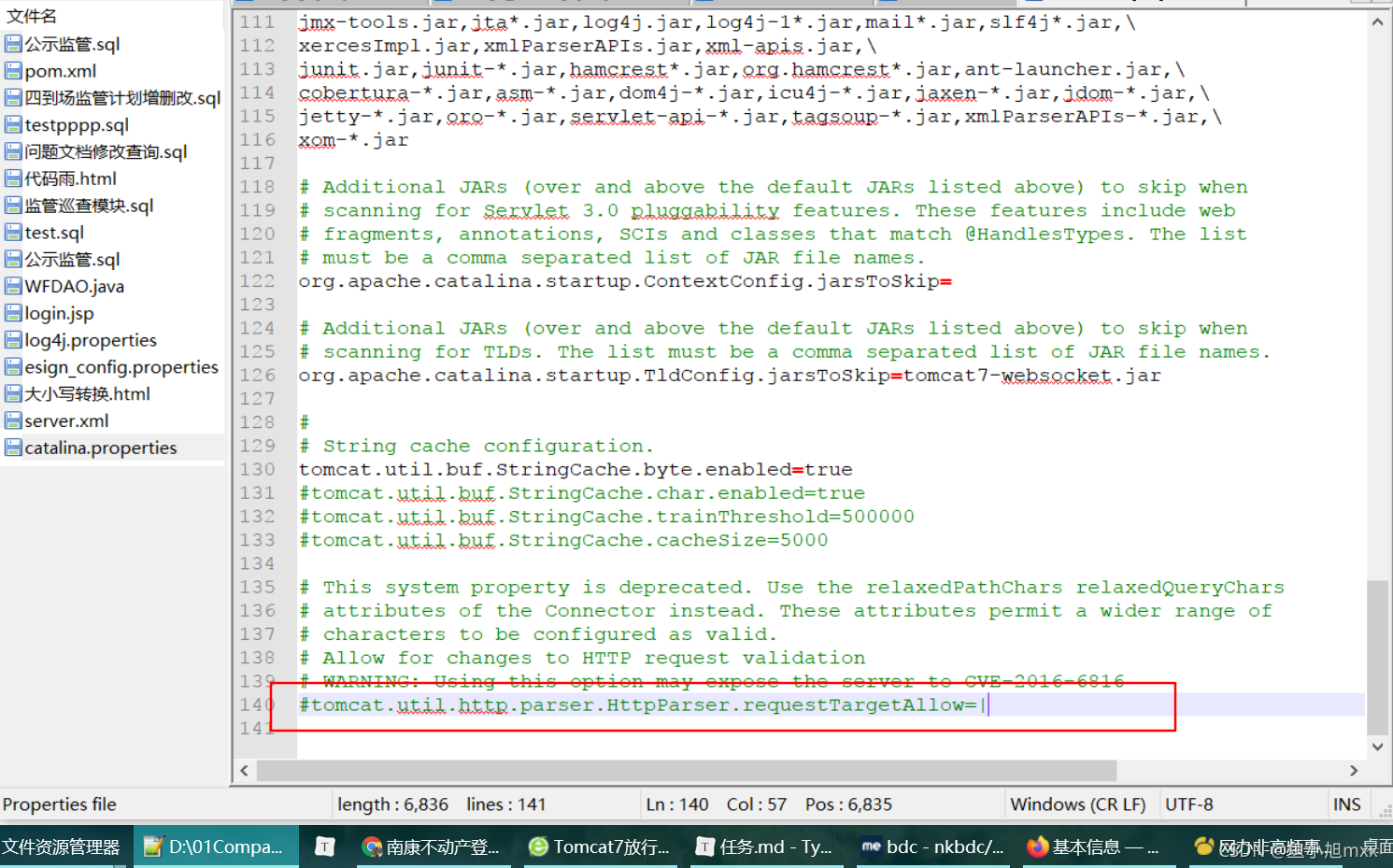Image resolution: width=1393 pixels, height=868 pixels.
Task: Click the file icon next to catalina.properties
Action: click(13, 448)
